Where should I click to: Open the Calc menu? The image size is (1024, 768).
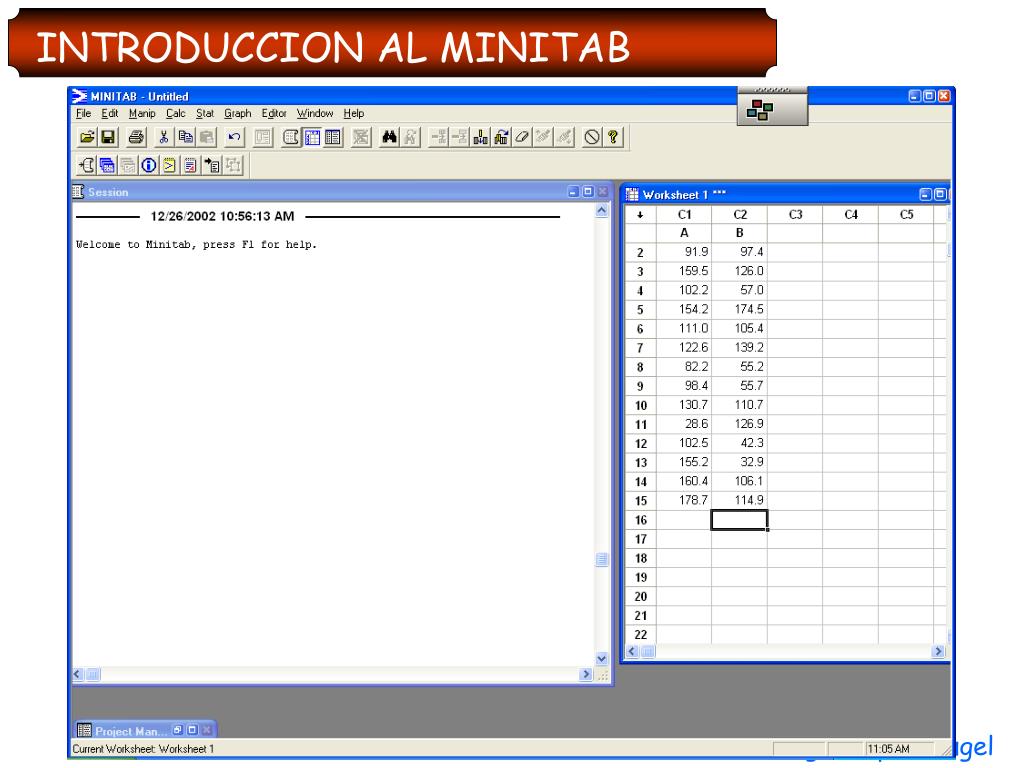coord(176,114)
